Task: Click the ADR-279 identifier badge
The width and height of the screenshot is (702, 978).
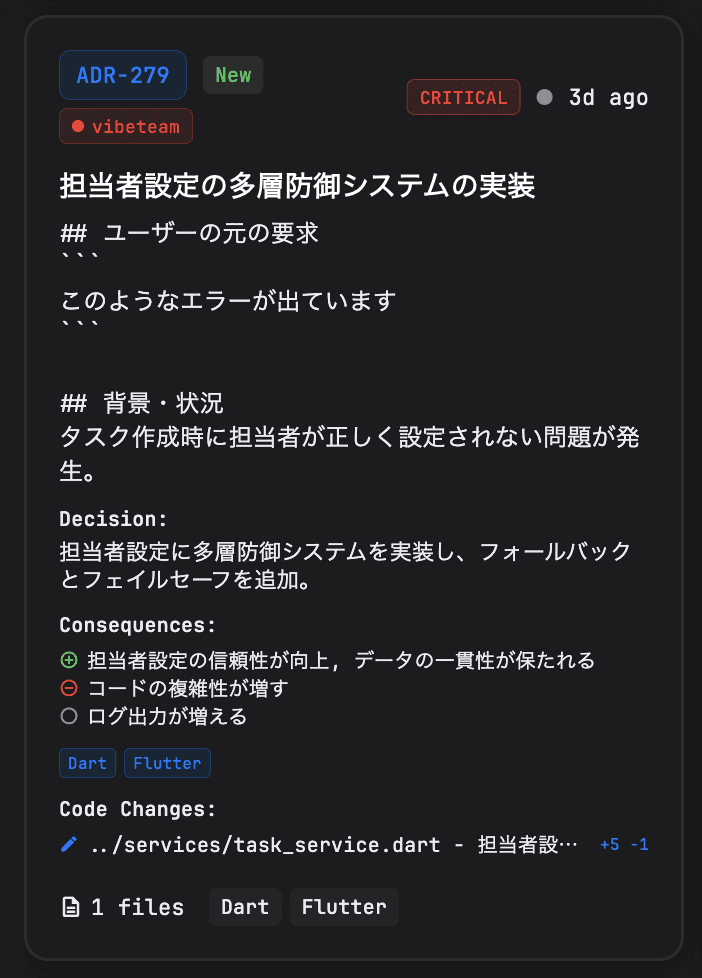Action: [x=123, y=75]
